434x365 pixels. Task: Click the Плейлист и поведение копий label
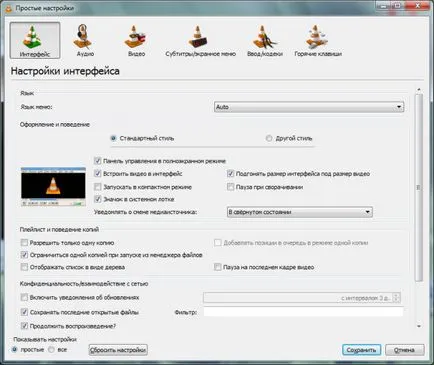[x=59, y=229]
